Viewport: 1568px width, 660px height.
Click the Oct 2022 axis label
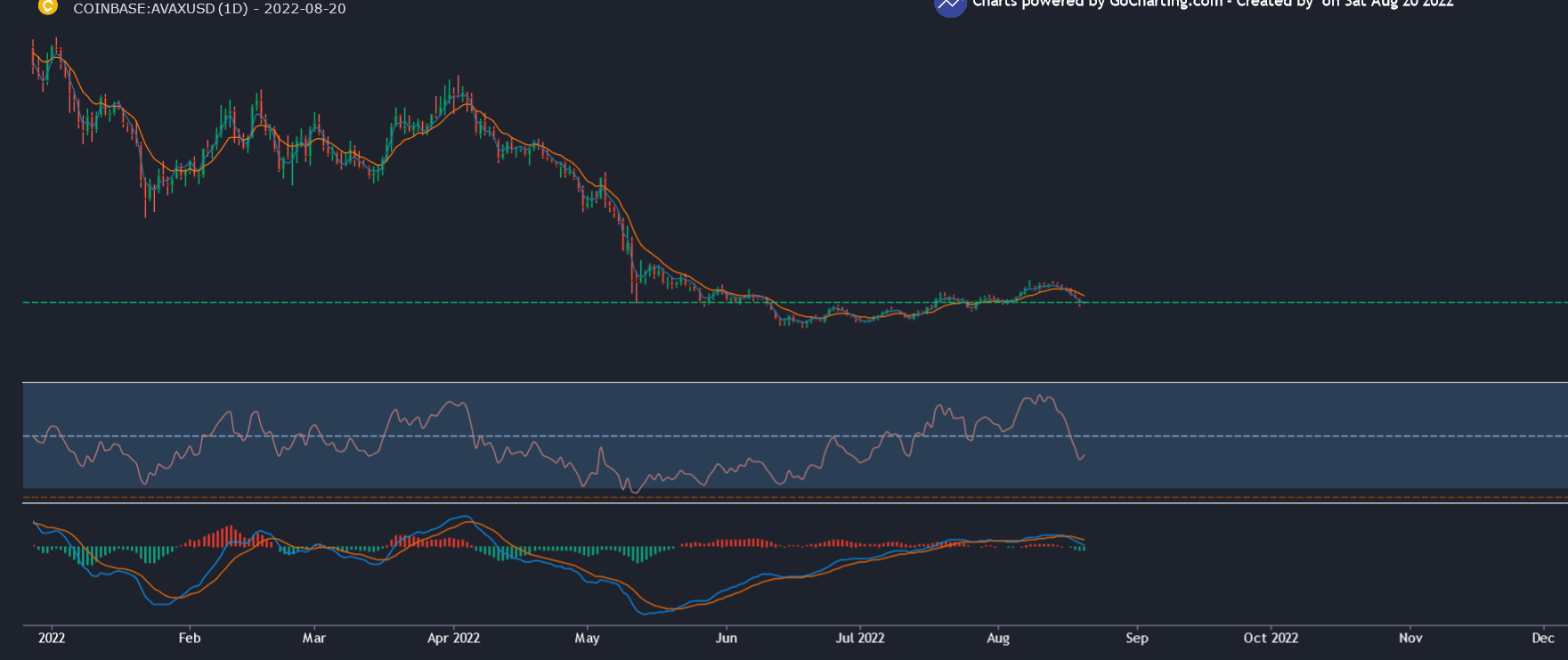coord(1271,638)
